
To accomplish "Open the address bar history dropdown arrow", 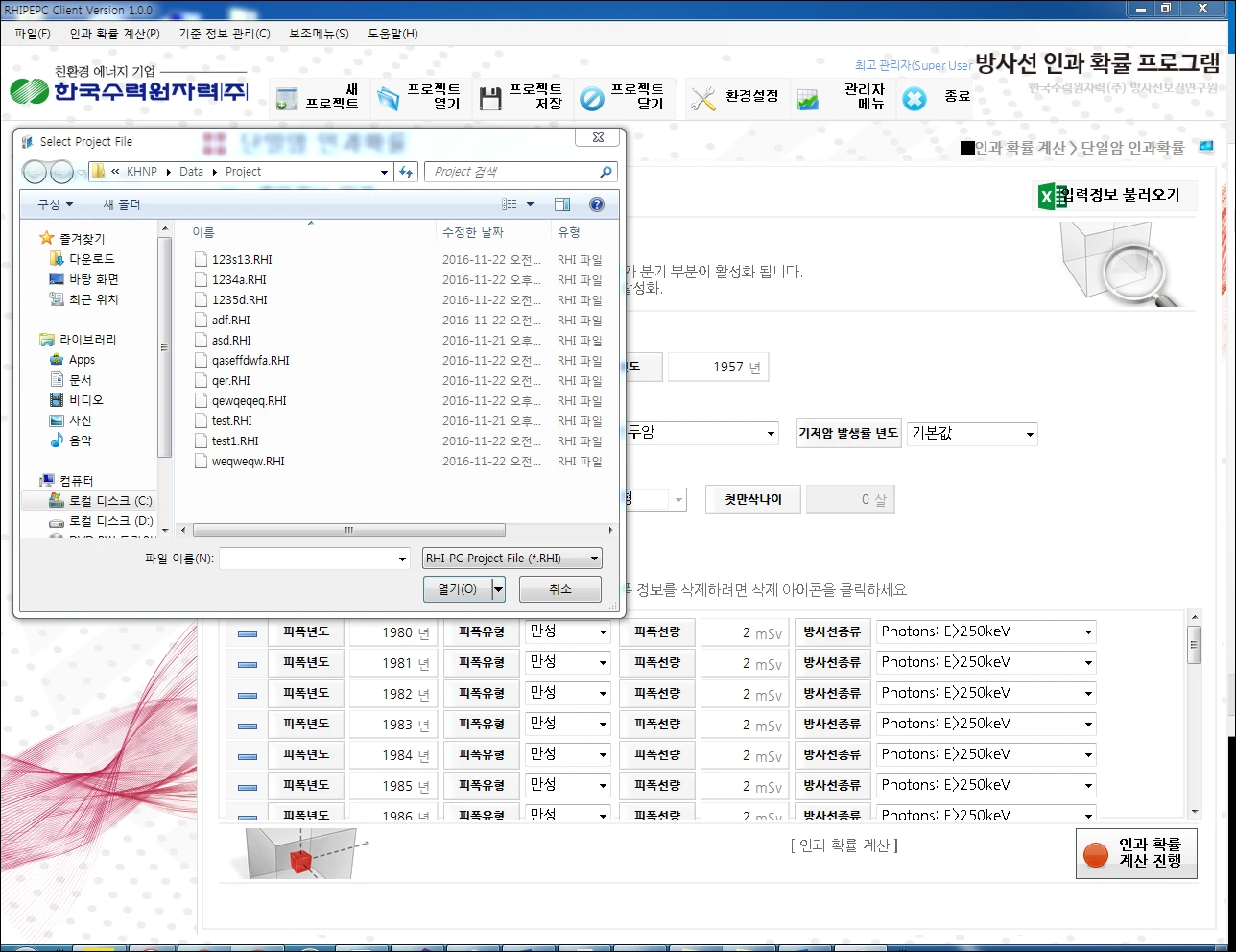I will [384, 172].
